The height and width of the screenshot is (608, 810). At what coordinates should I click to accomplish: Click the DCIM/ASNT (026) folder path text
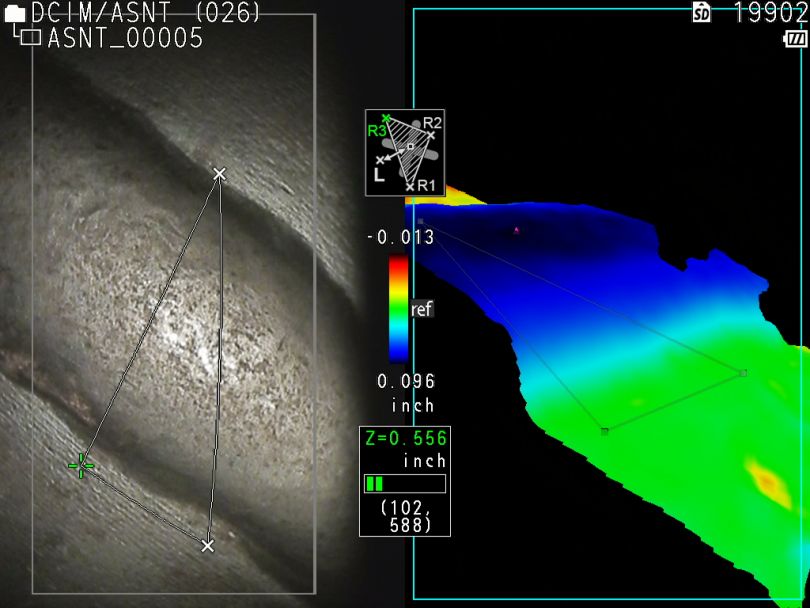tap(146, 13)
